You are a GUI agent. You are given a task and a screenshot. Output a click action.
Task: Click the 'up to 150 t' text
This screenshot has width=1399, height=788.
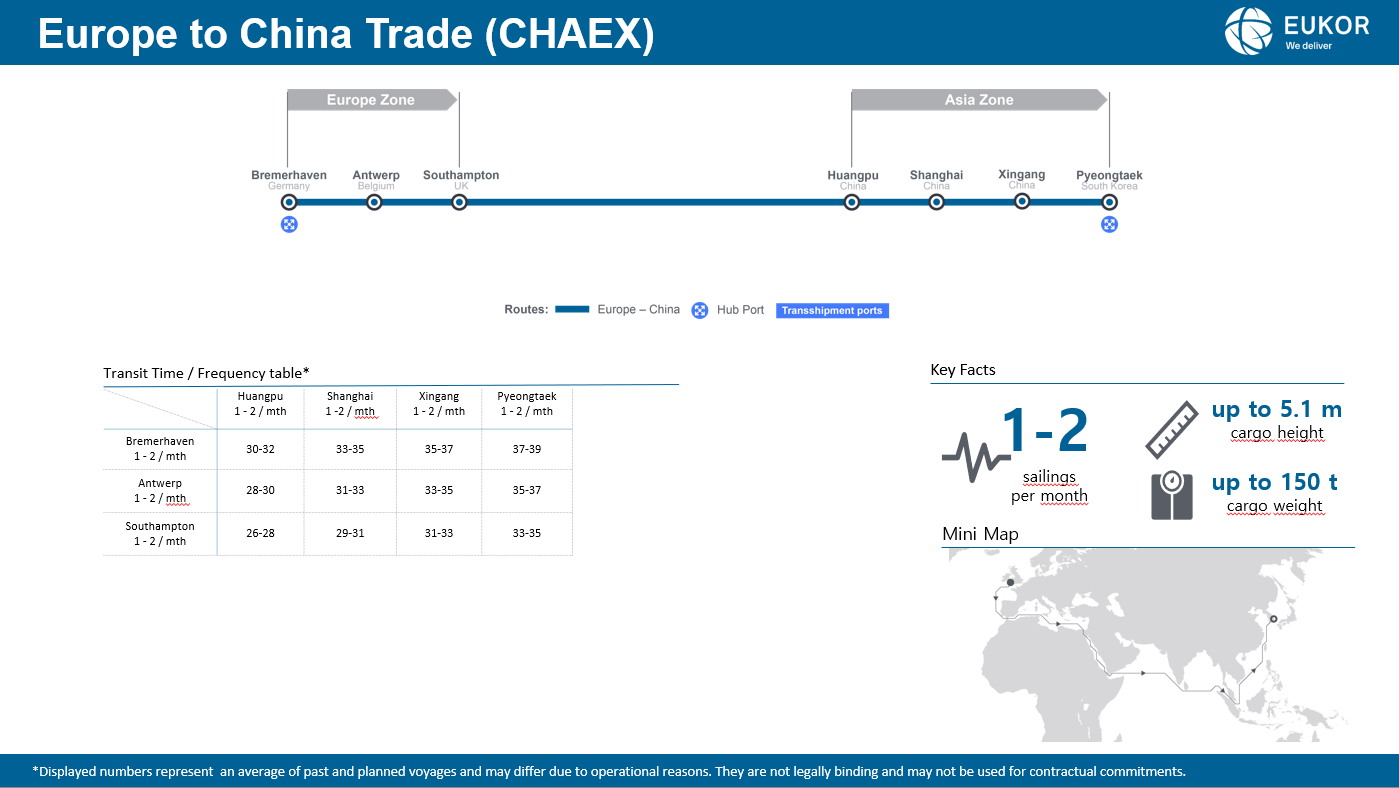pos(1275,482)
